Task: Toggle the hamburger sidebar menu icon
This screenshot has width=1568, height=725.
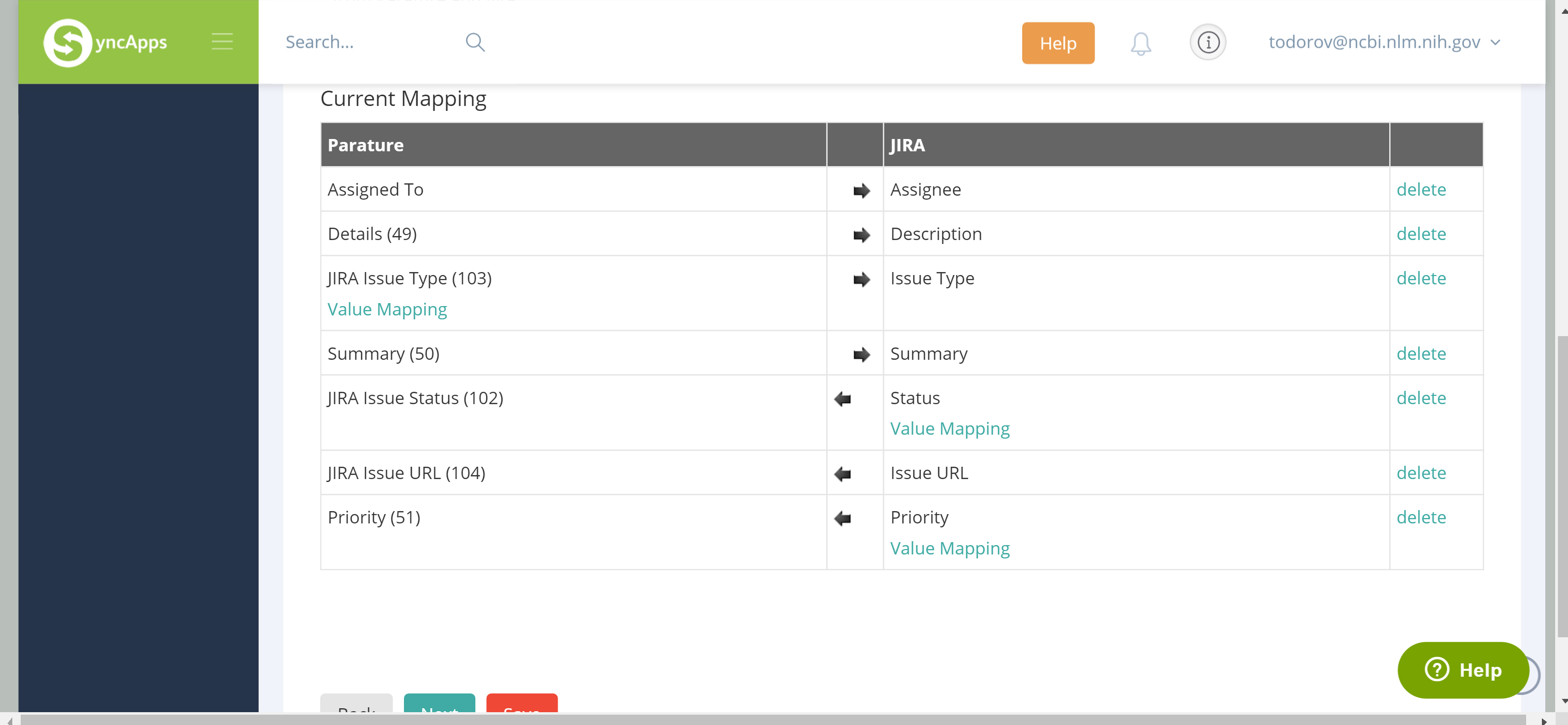Action: (222, 42)
